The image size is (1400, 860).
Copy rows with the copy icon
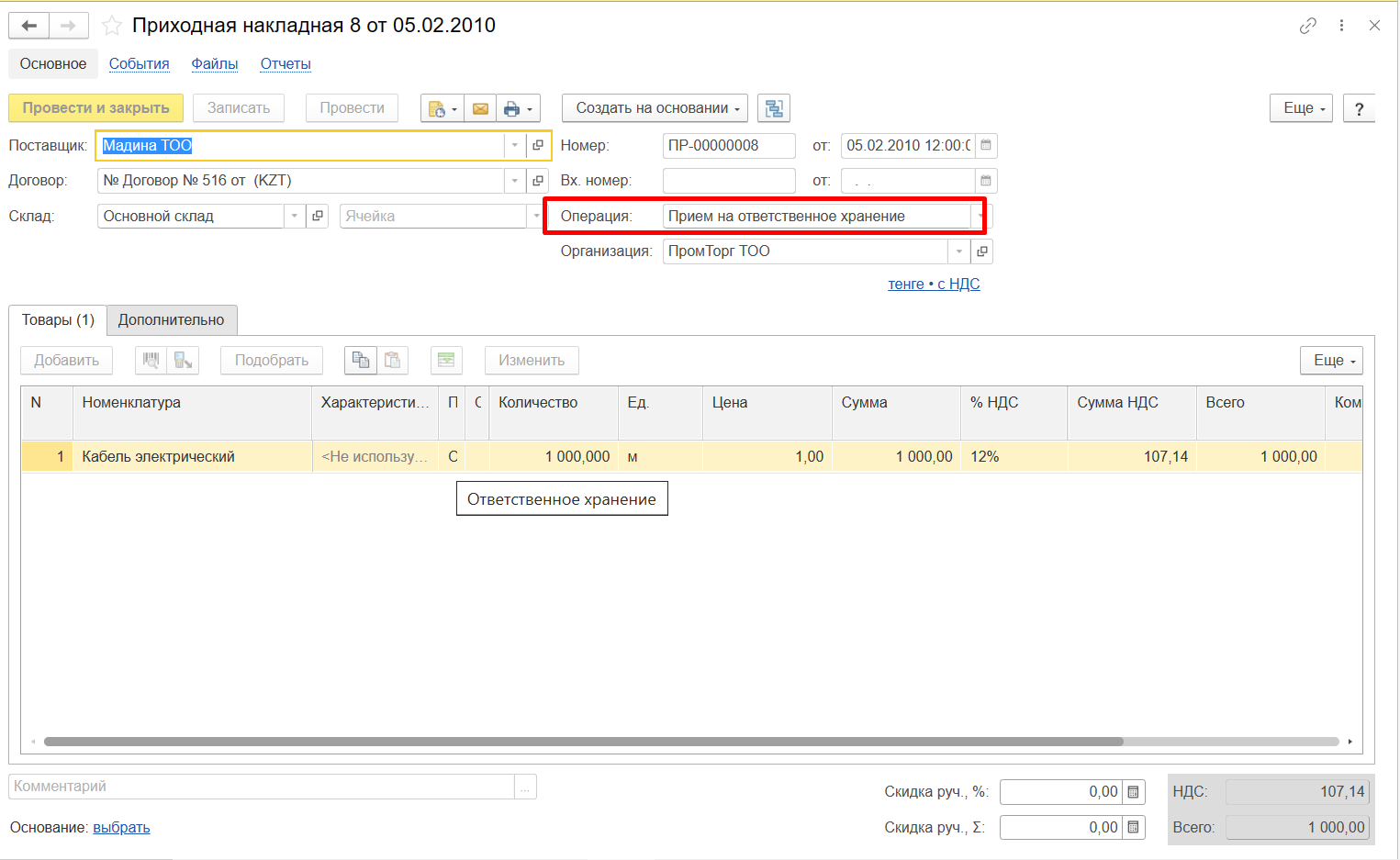(x=361, y=360)
